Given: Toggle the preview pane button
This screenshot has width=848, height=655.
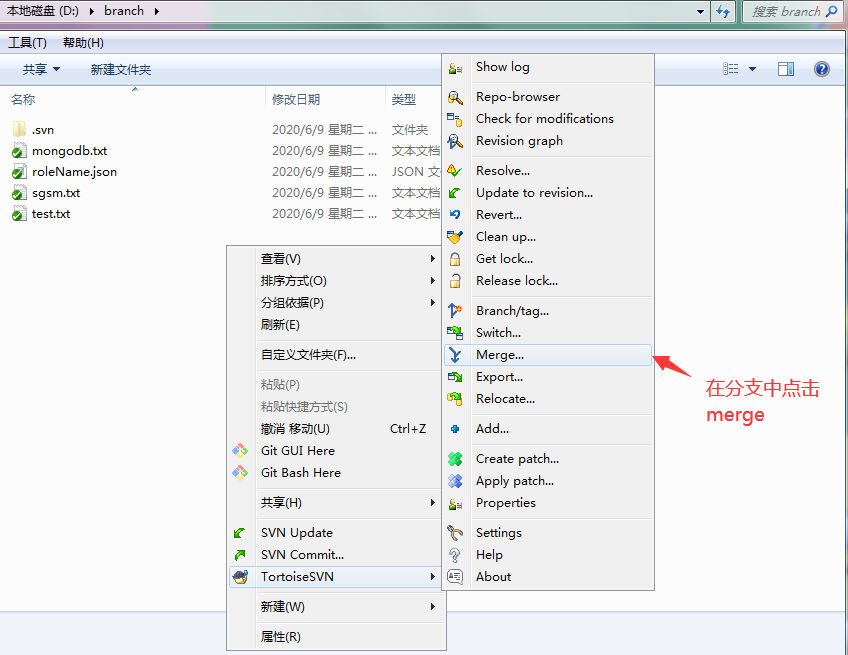Looking at the screenshot, I should (x=786, y=69).
